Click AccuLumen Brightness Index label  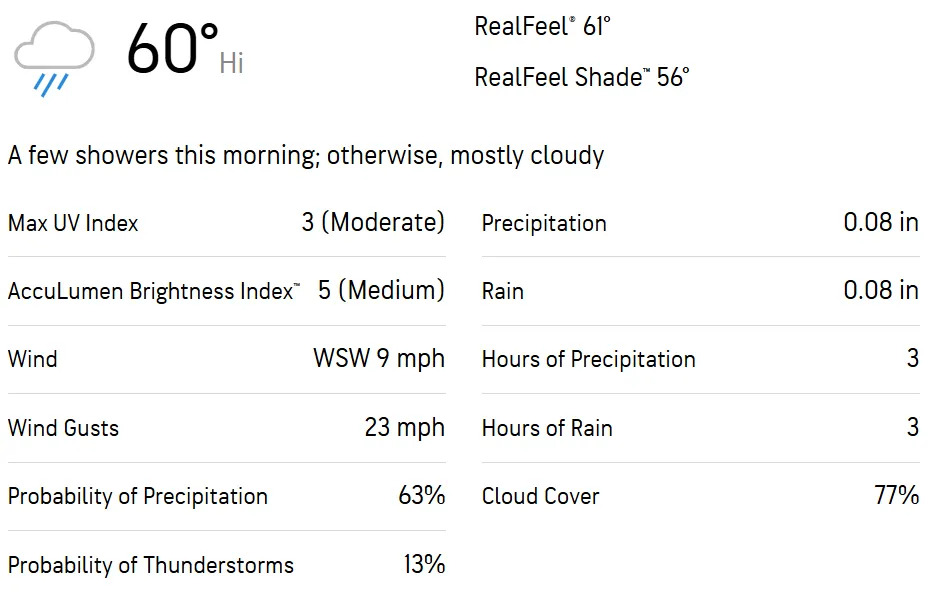pyautogui.click(x=153, y=291)
